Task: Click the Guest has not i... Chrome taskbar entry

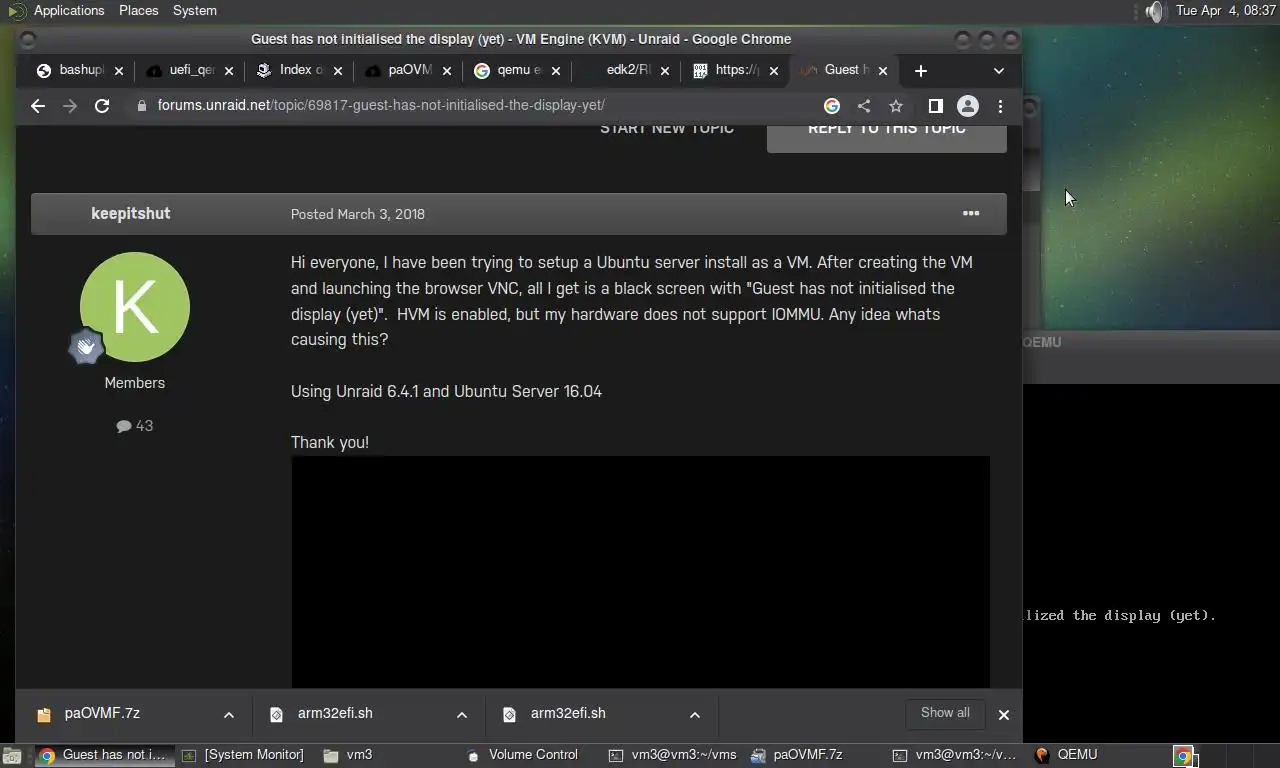Action: click(x=103, y=755)
